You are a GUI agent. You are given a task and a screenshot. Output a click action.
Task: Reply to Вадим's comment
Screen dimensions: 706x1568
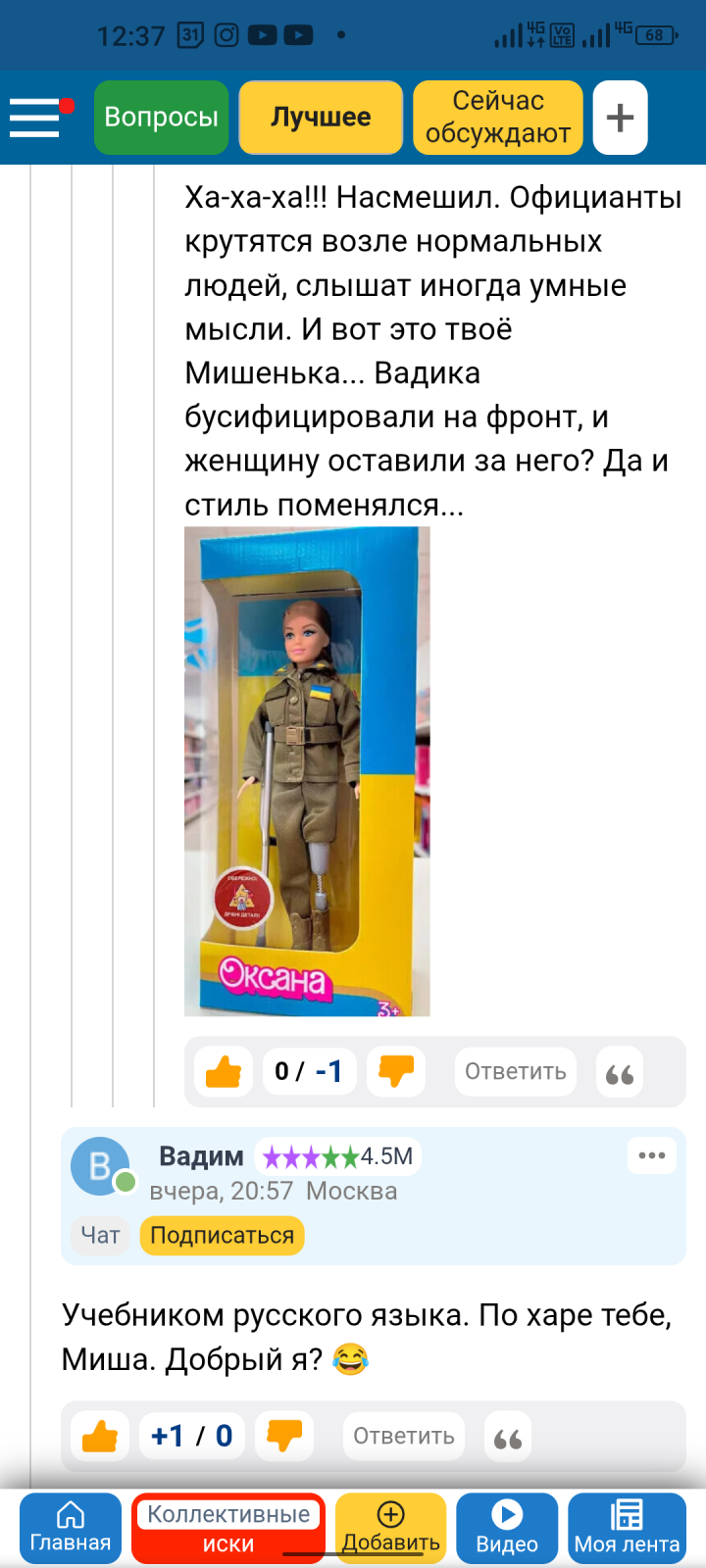404,1436
